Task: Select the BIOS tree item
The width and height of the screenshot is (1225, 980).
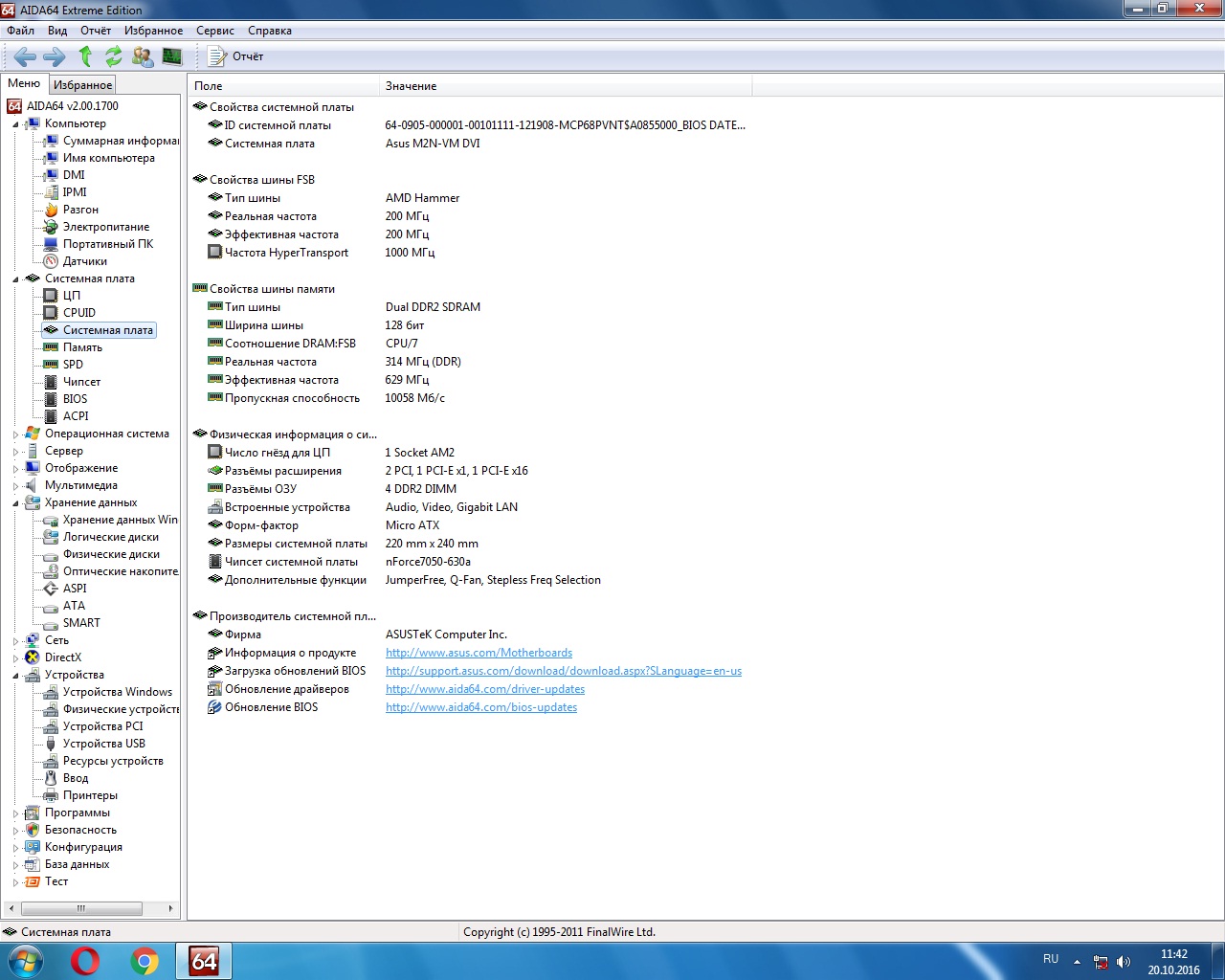Action: tap(75, 399)
